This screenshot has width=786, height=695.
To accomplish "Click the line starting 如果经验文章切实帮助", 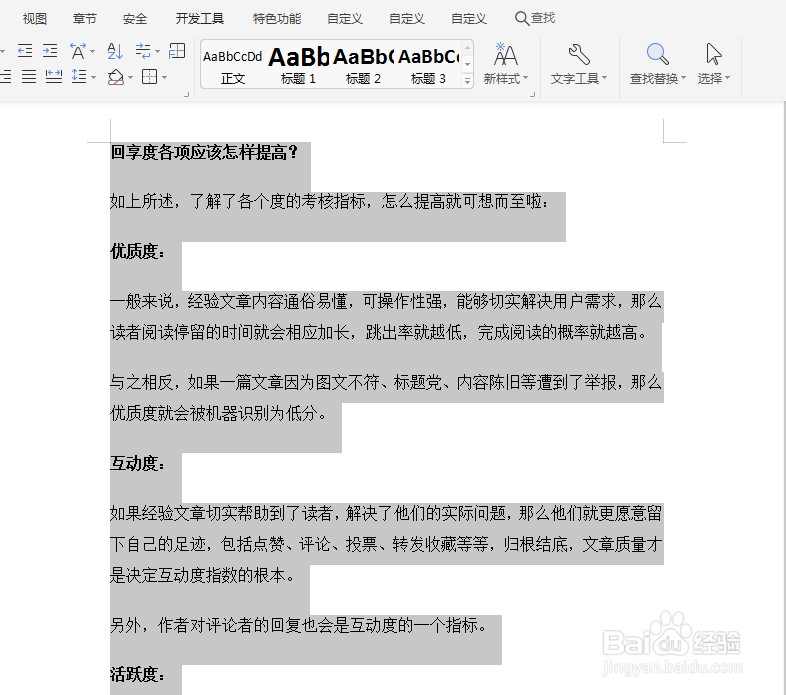I will click(386, 512).
